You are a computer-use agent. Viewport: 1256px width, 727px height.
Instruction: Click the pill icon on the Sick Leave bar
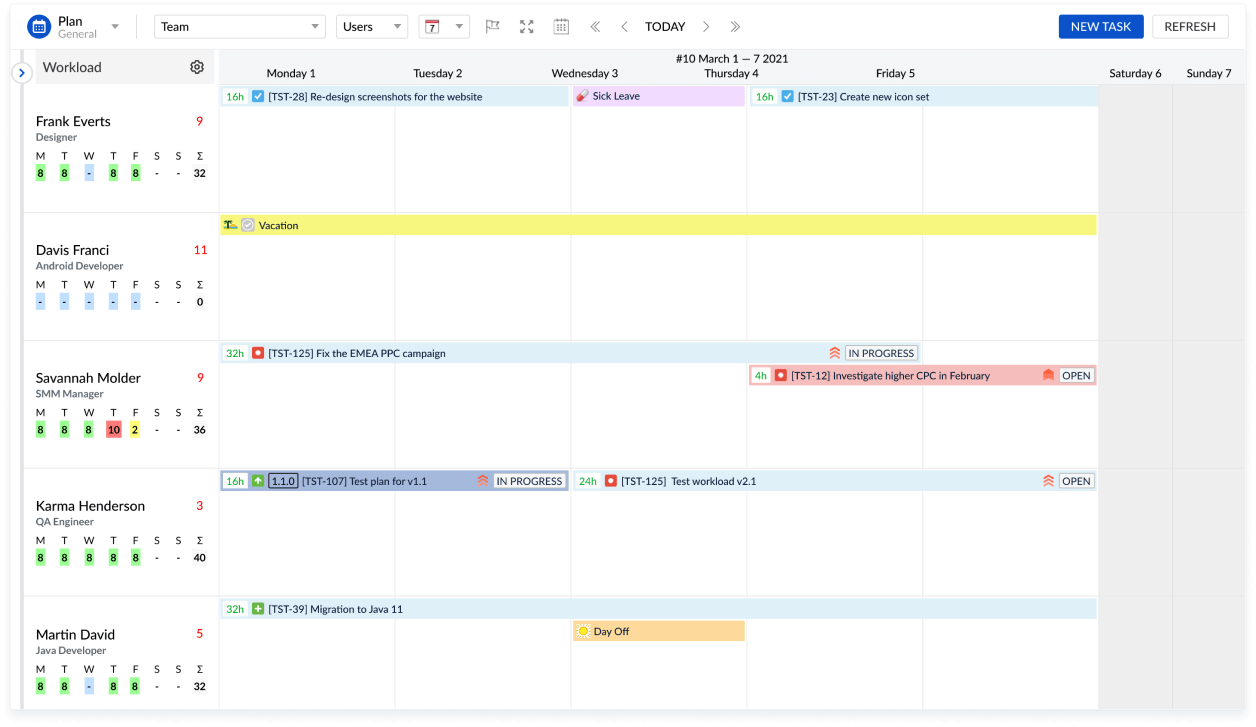point(583,96)
